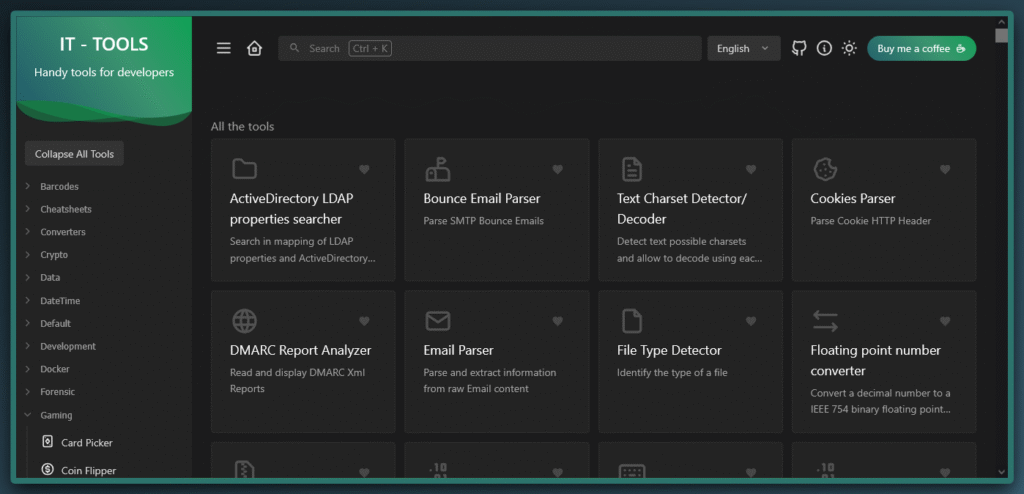The image size is (1024, 494).
Task: Favorite ActiveDirectory LDAP properties searcher heart
Action: pos(364,169)
